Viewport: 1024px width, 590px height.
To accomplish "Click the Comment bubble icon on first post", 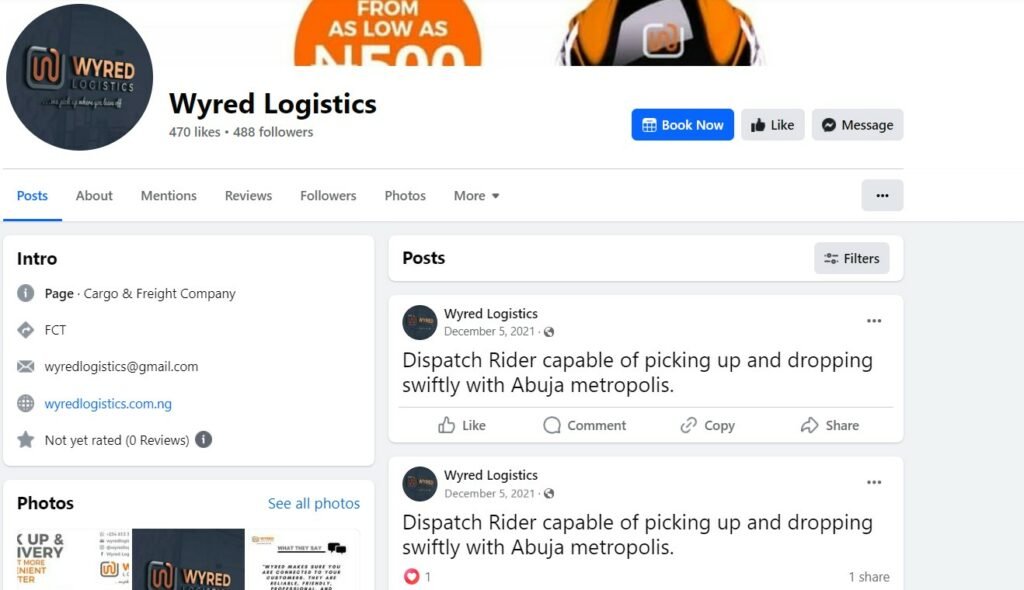I will pos(552,425).
